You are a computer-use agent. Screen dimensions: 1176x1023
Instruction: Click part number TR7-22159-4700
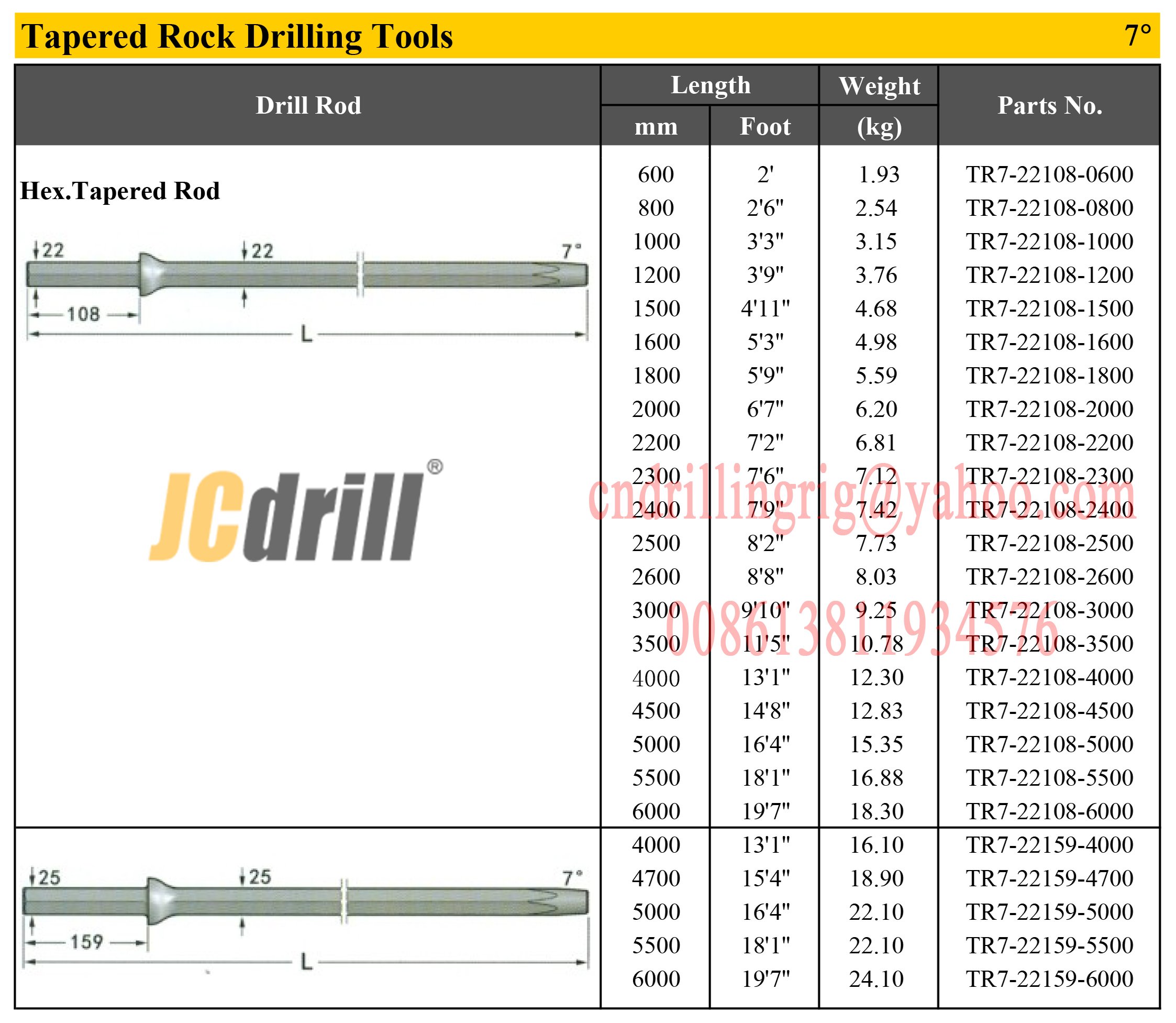(1049, 878)
